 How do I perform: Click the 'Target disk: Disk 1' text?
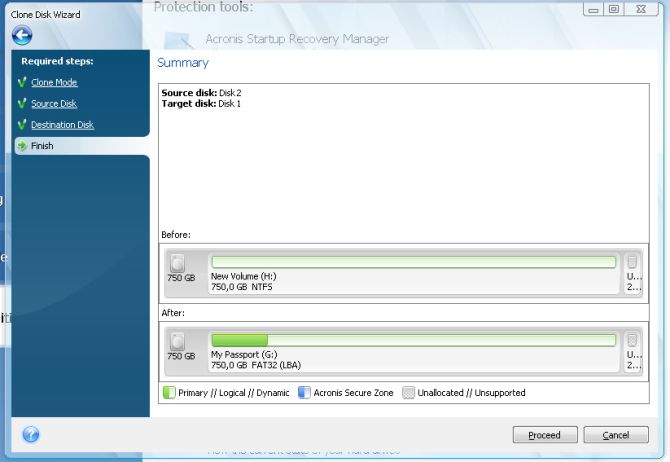tap(201, 103)
